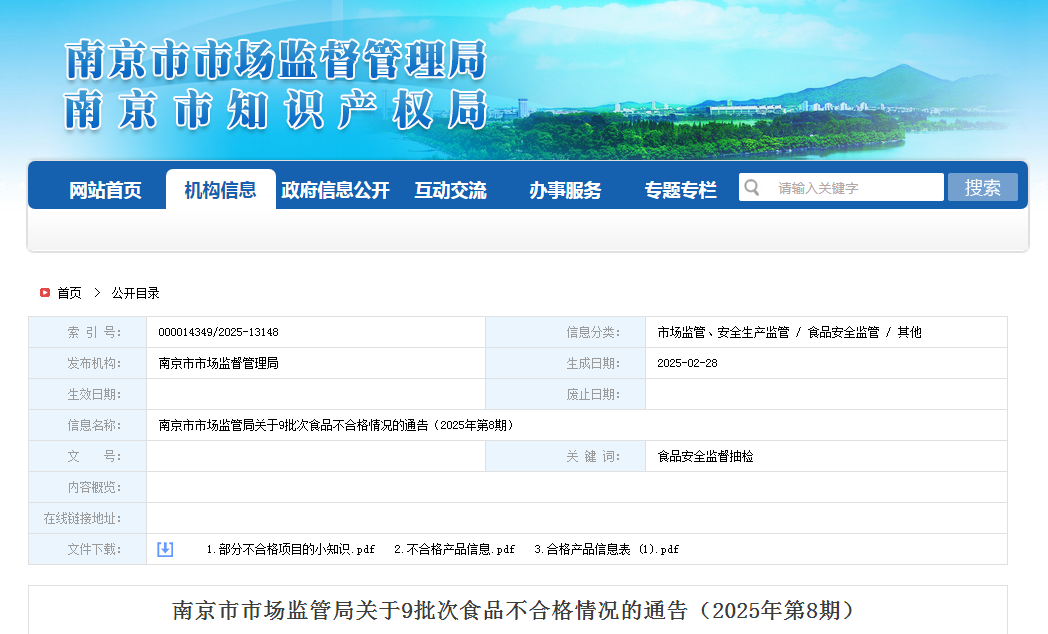1048x634 pixels.
Task: Click the 南京市知识产权局 header title
Action: [x=275, y=110]
